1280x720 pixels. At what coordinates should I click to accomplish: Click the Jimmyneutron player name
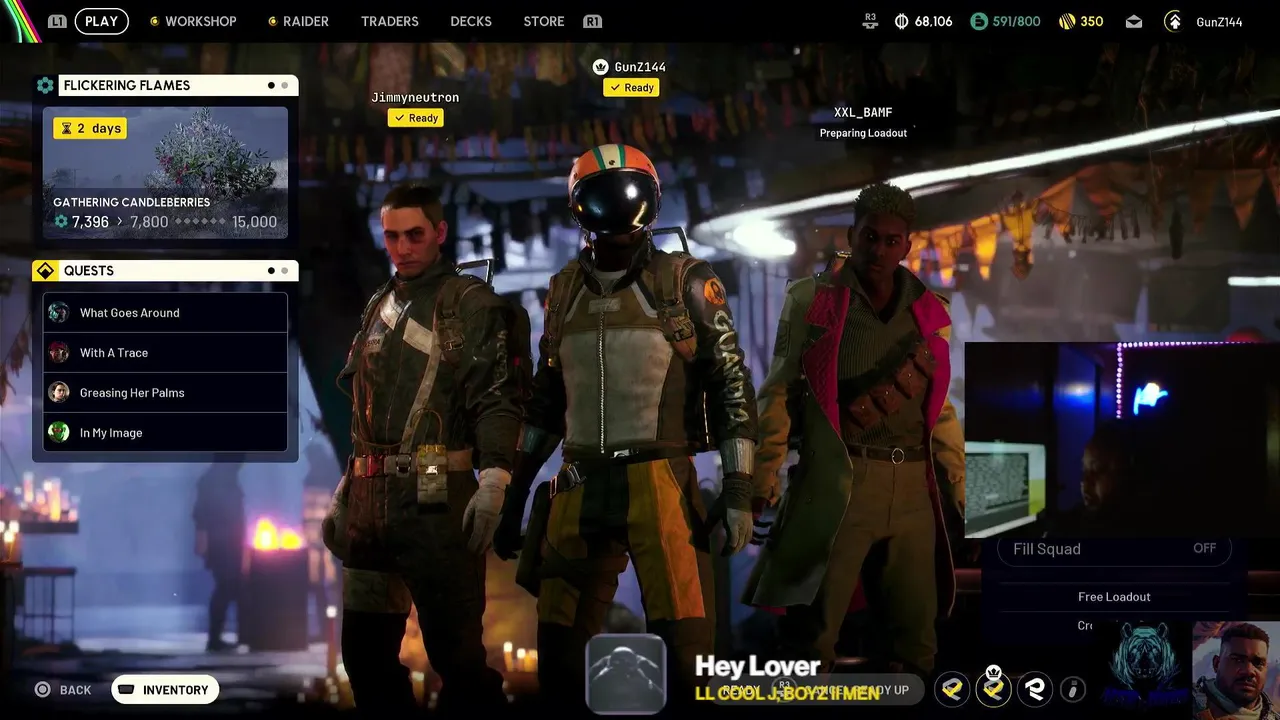coord(415,97)
